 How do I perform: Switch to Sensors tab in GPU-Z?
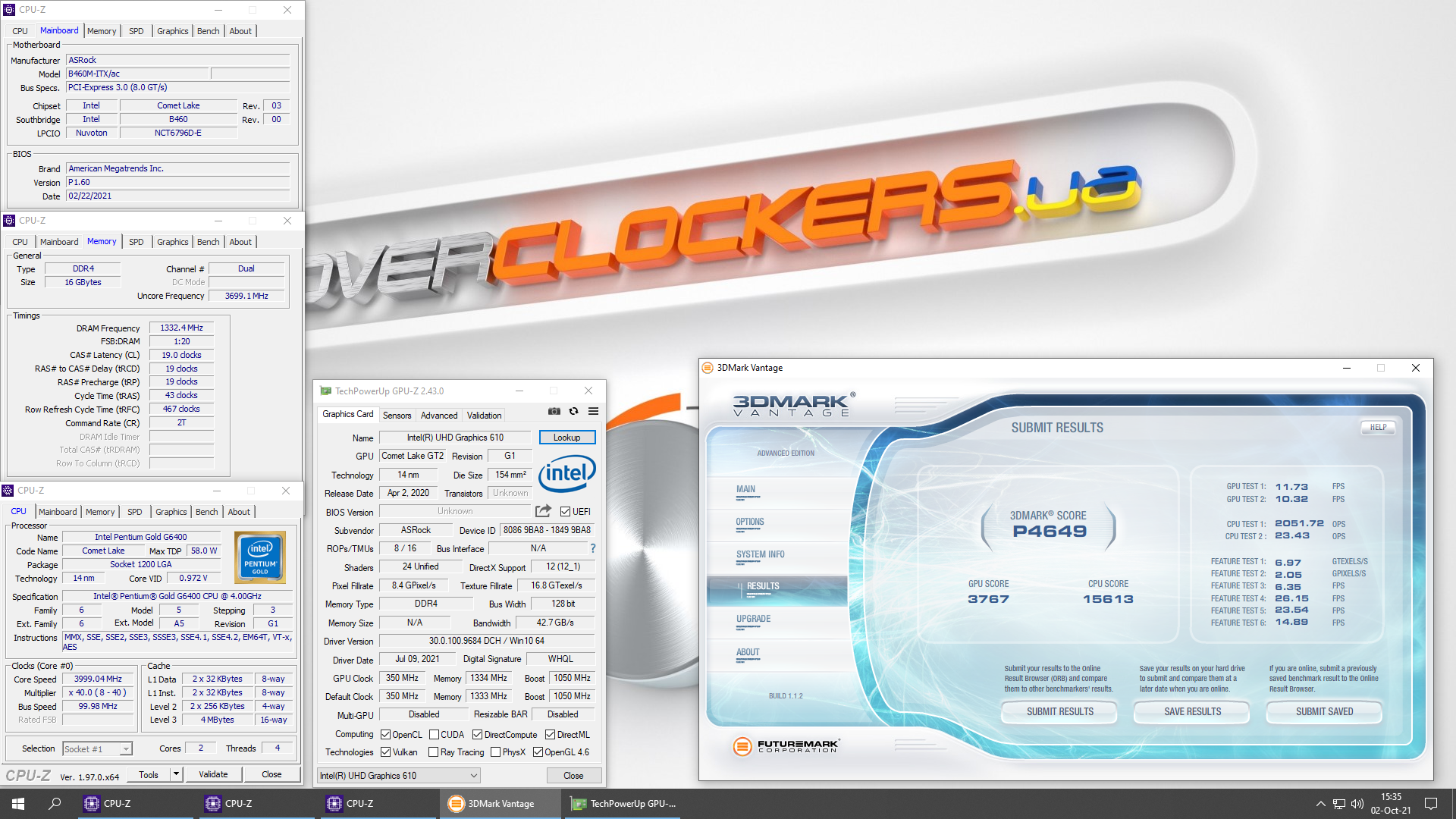[x=397, y=416]
